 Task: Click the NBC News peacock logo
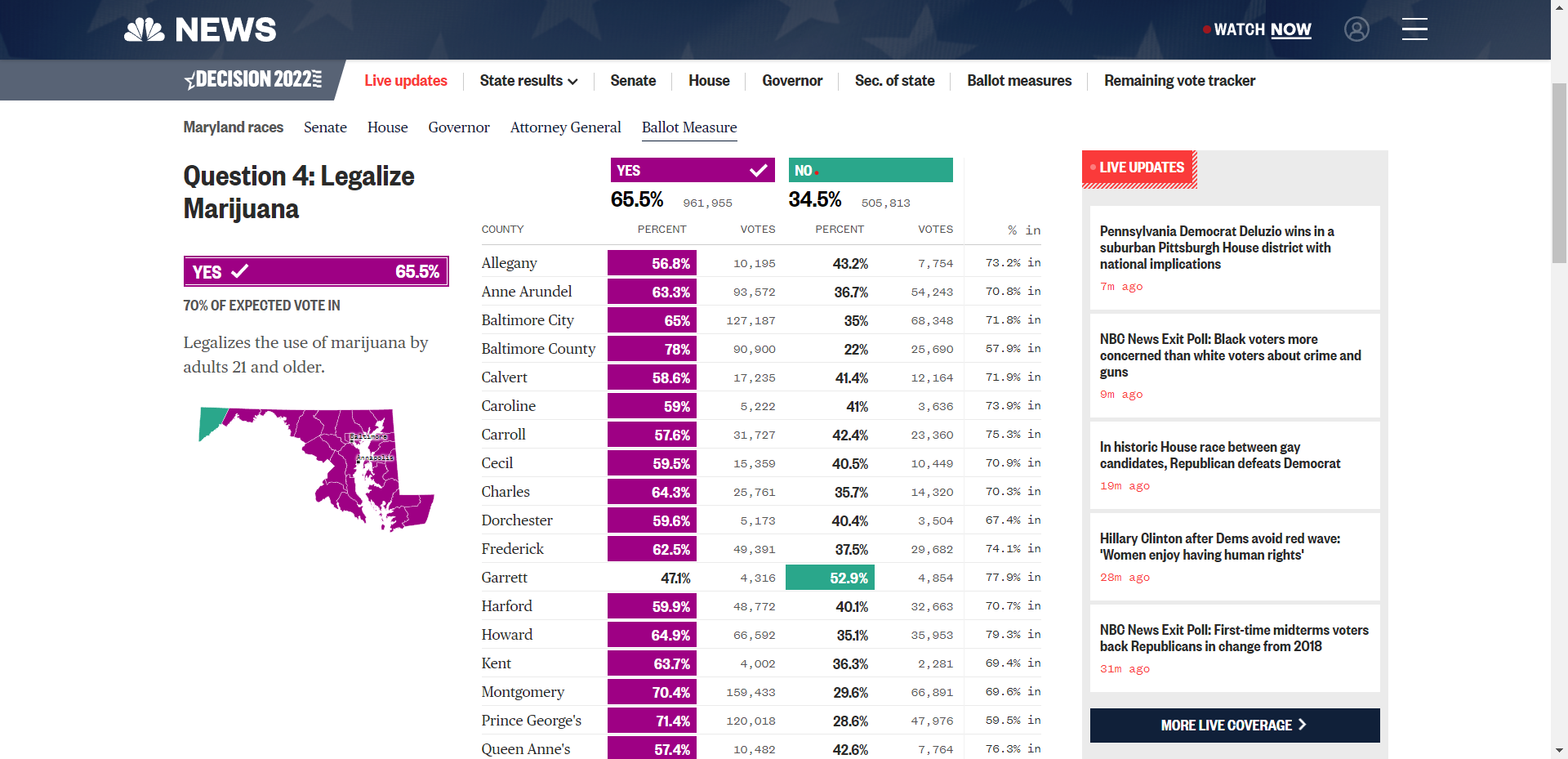tap(145, 30)
